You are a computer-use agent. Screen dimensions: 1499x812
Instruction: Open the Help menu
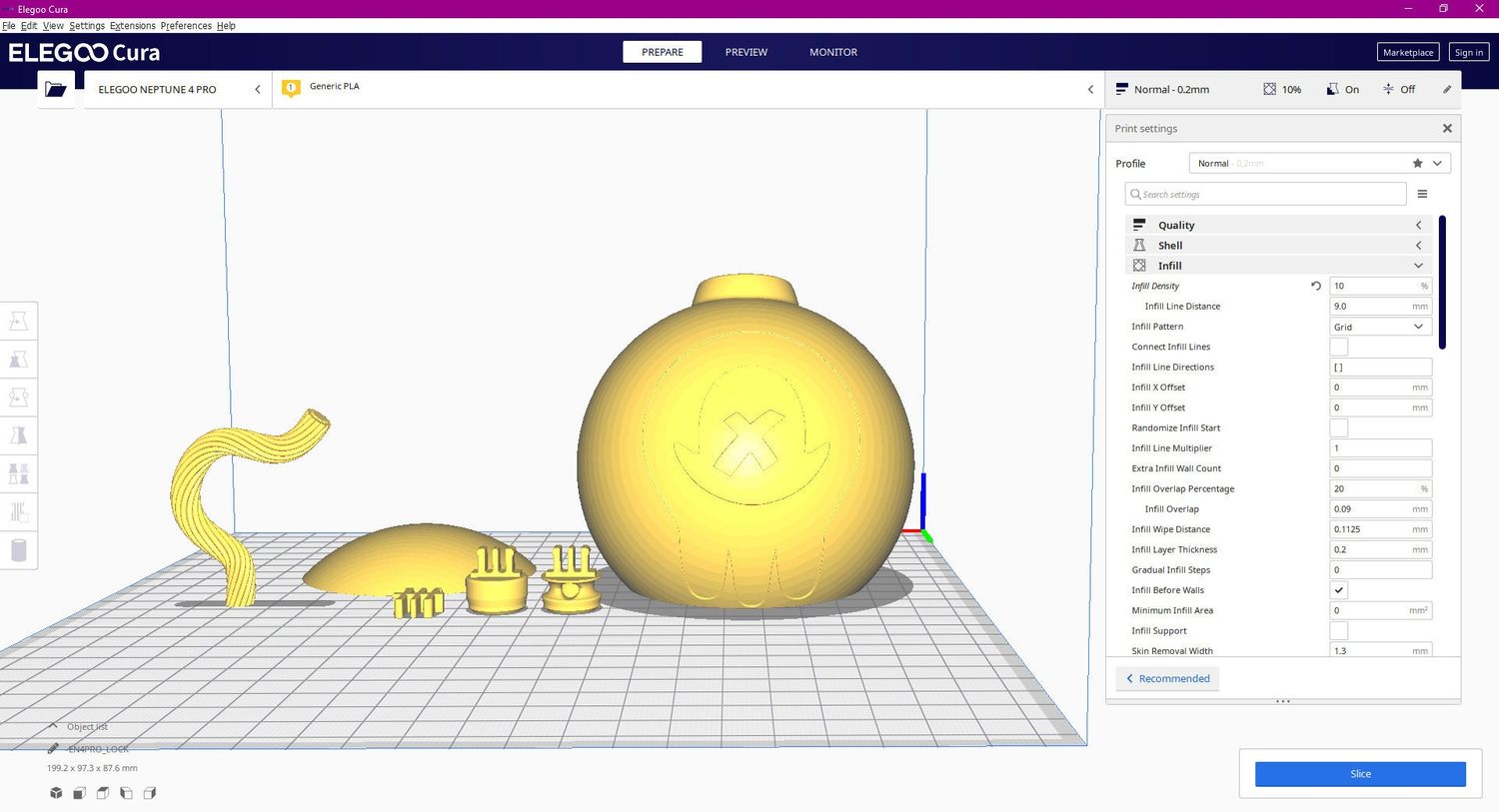tap(226, 26)
